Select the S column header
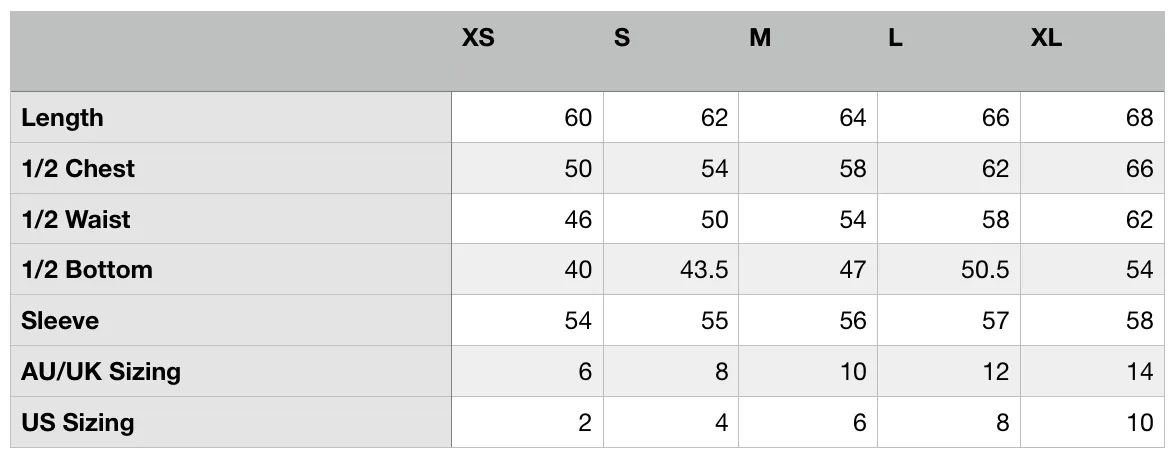This screenshot has height=458, width=1174. coord(621,37)
